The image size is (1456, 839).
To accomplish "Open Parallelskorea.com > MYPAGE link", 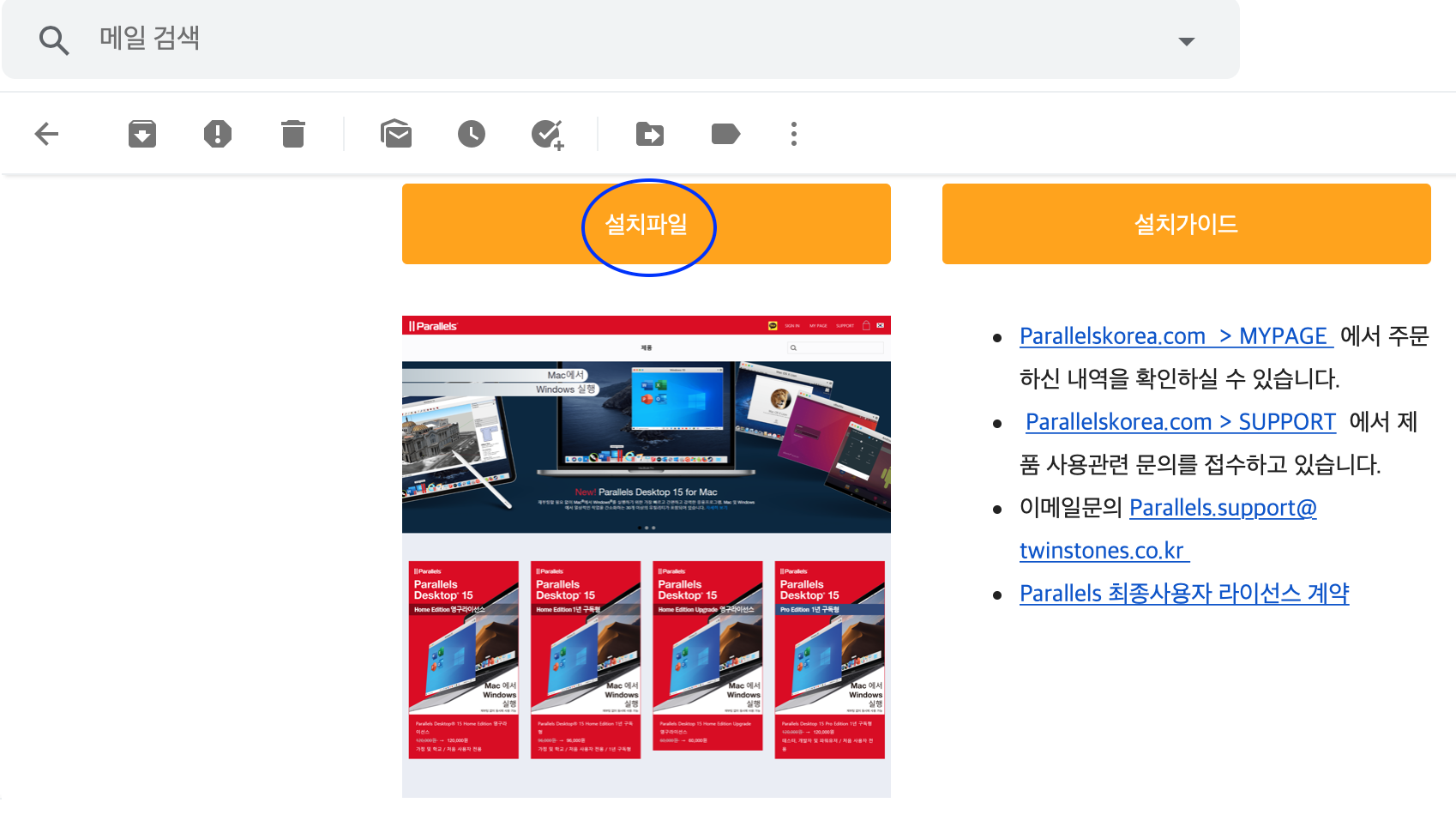I will (x=1176, y=336).
